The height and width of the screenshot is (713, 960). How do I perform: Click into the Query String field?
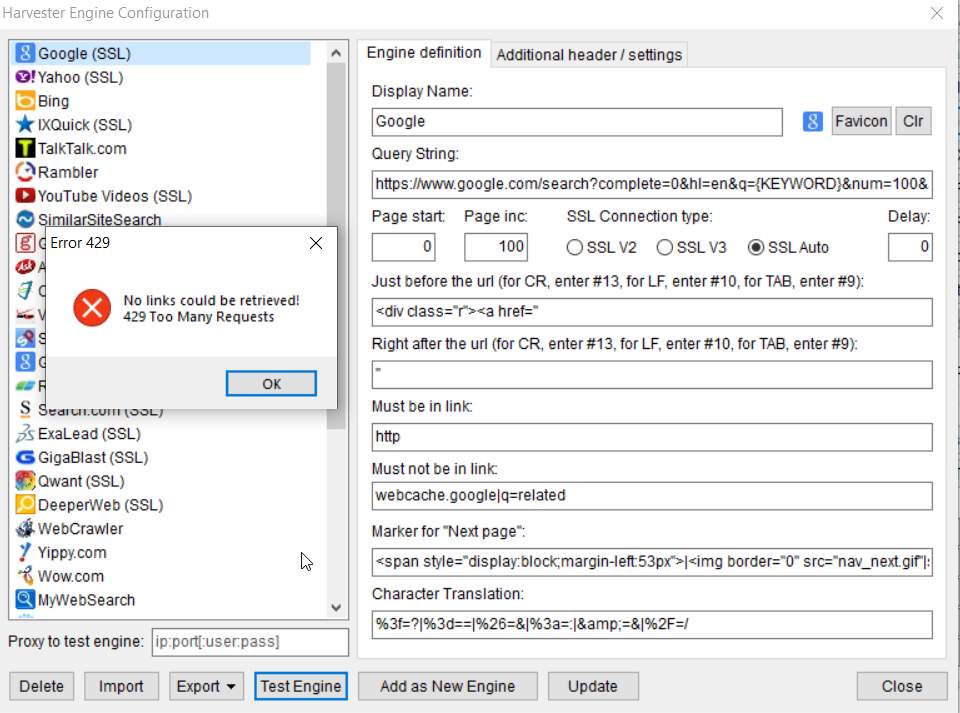(652, 184)
